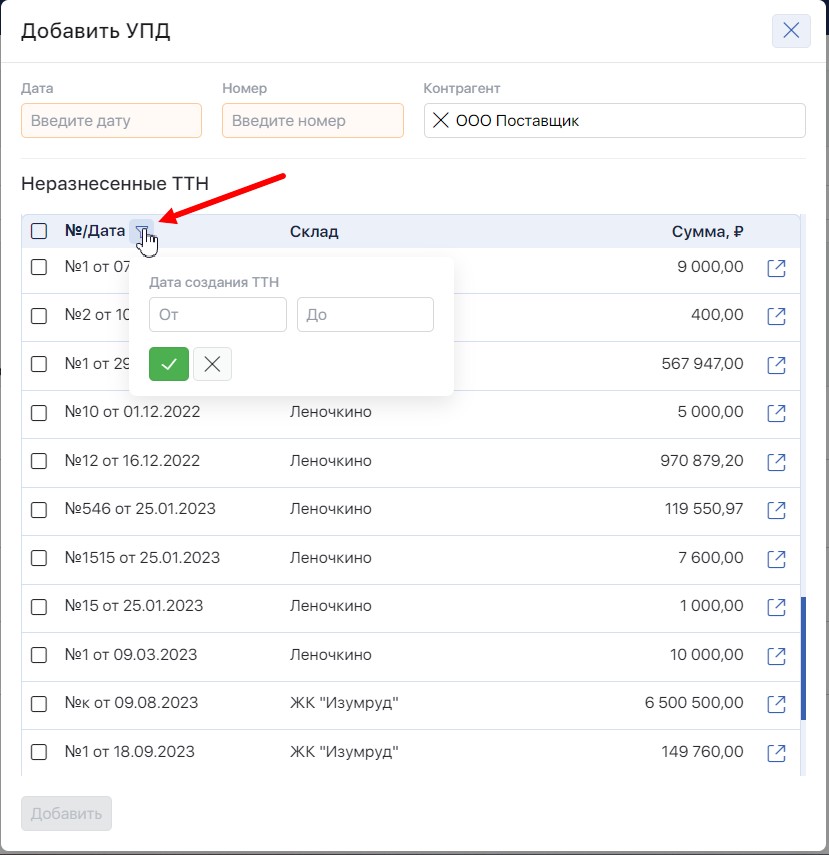Open external link for №1515 от 25.01.2023

(x=776, y=558)
